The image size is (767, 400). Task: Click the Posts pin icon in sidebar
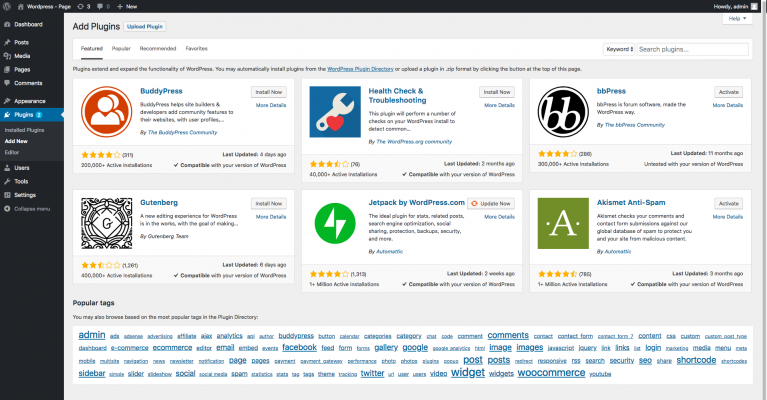(x=7, y=43)
